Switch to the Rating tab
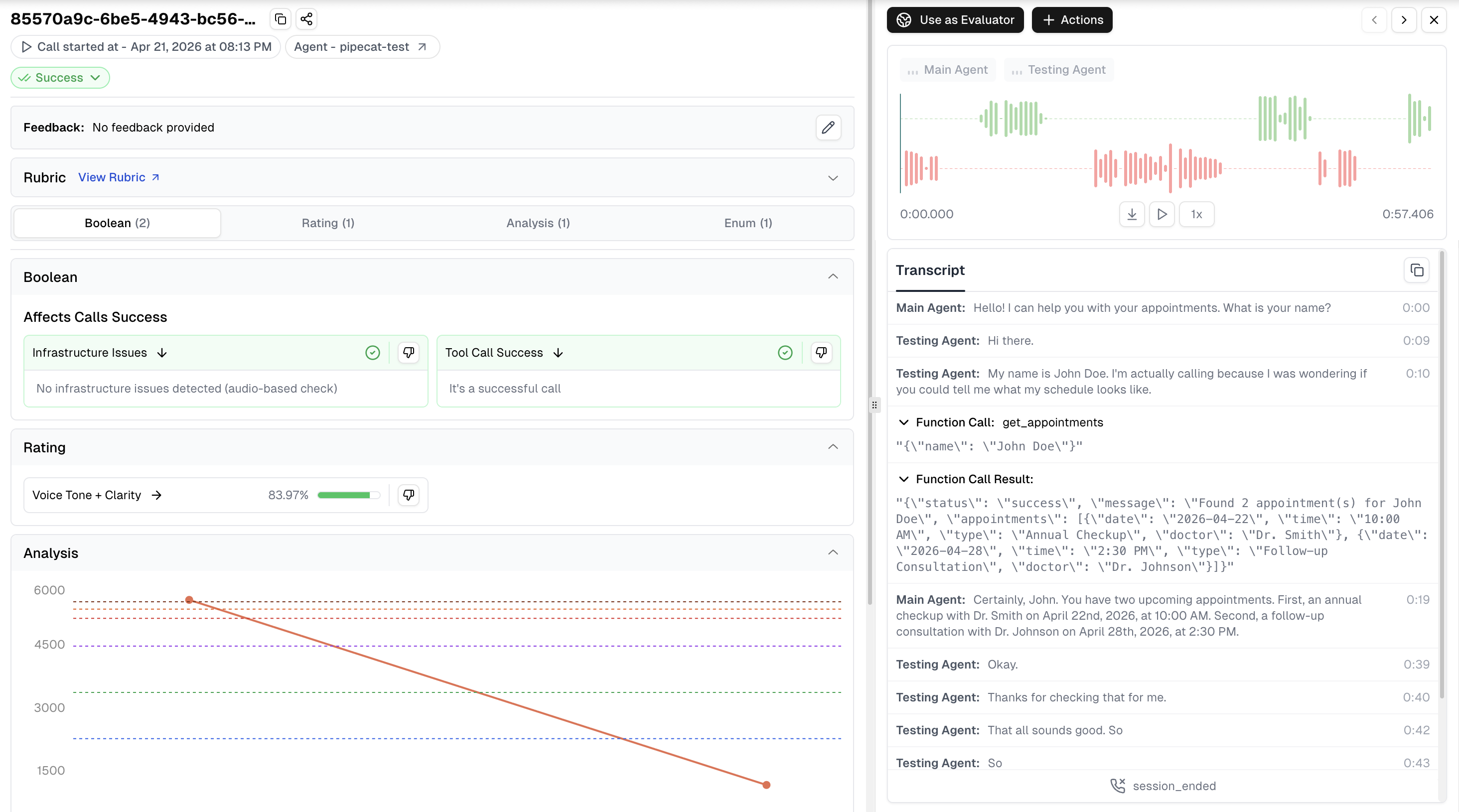This screenshot has width=1459, height=812. click(x=327, y=223)
